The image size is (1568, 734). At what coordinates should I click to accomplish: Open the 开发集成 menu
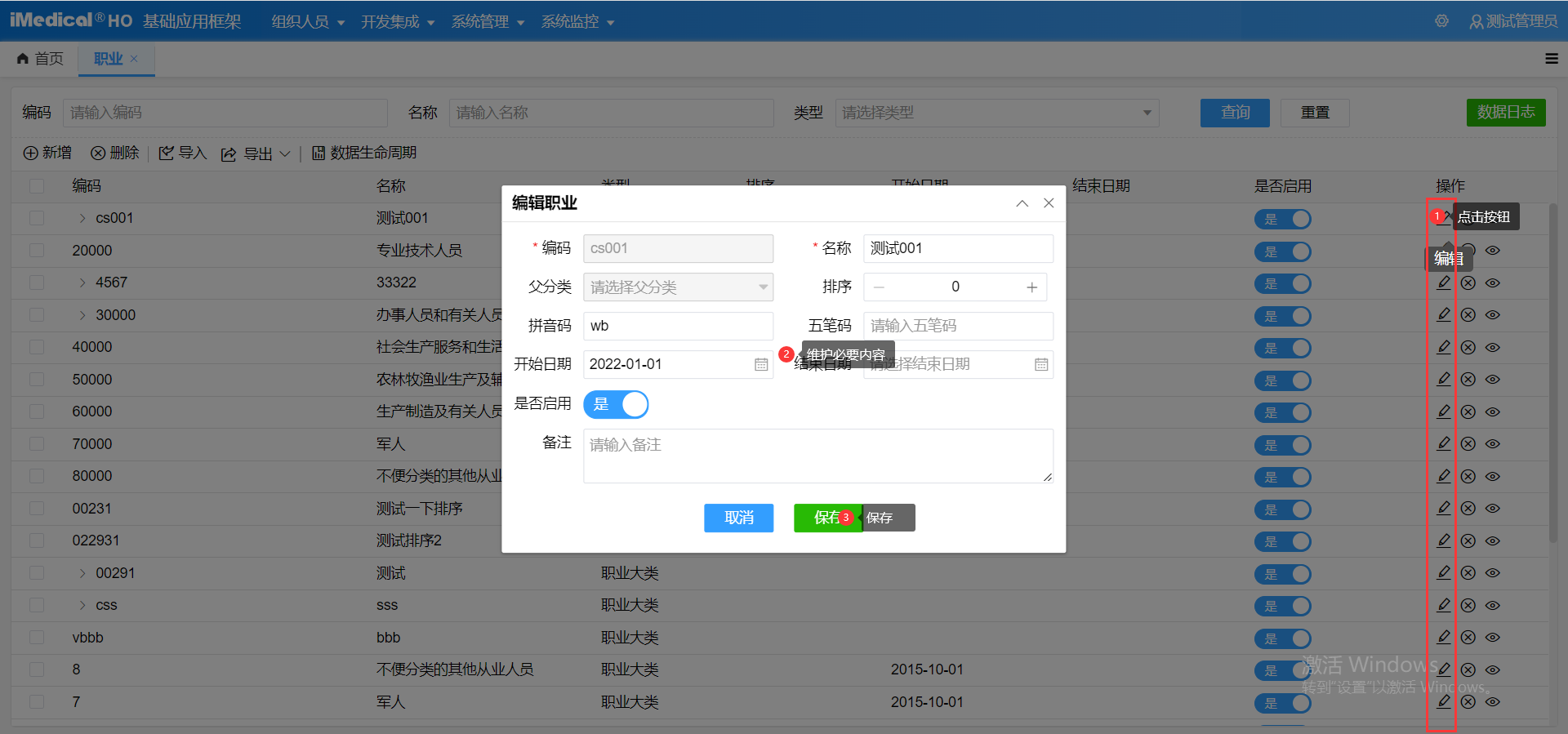398,22
